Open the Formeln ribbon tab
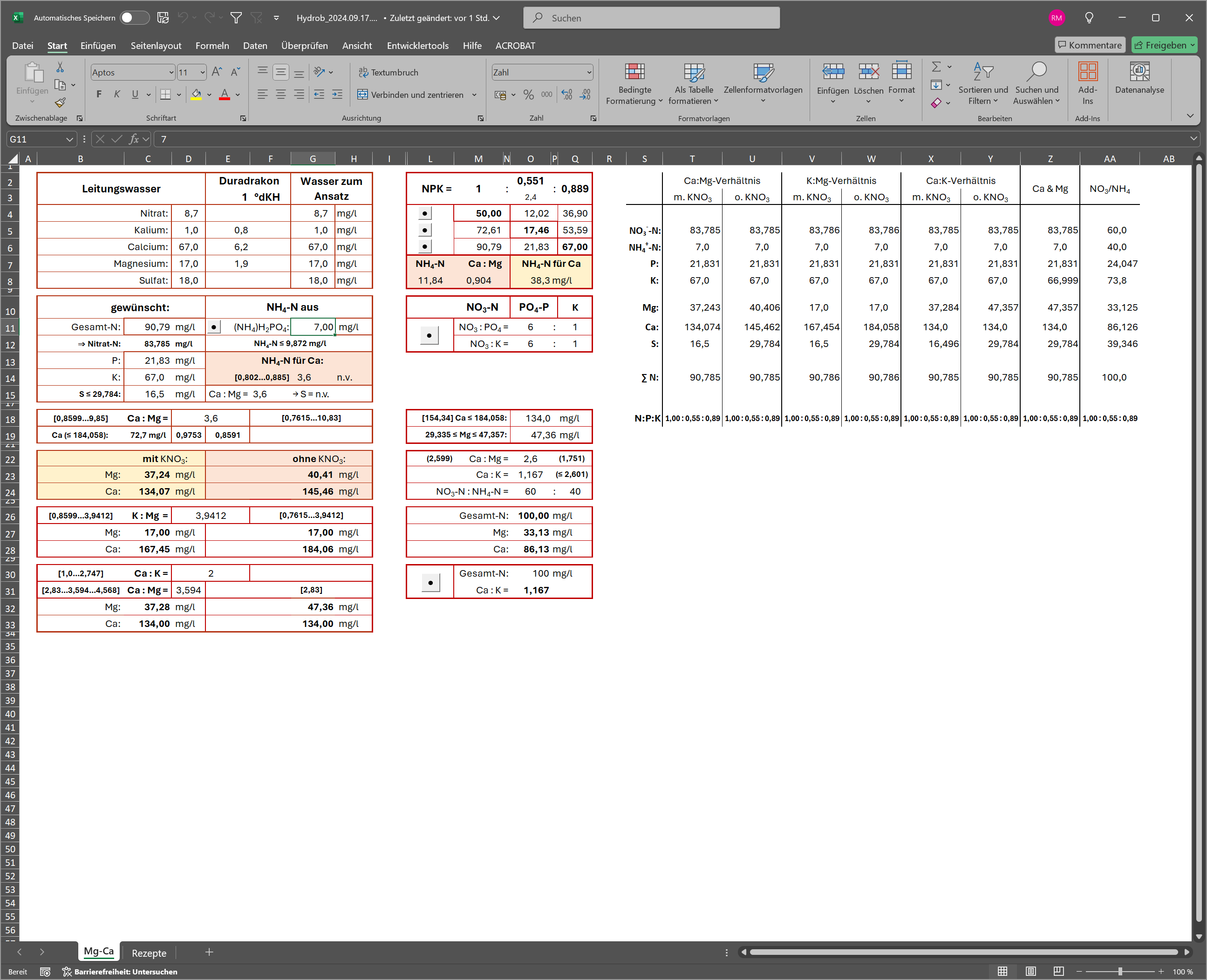This screenshot has height=980, width=1207. click(211, 46)
